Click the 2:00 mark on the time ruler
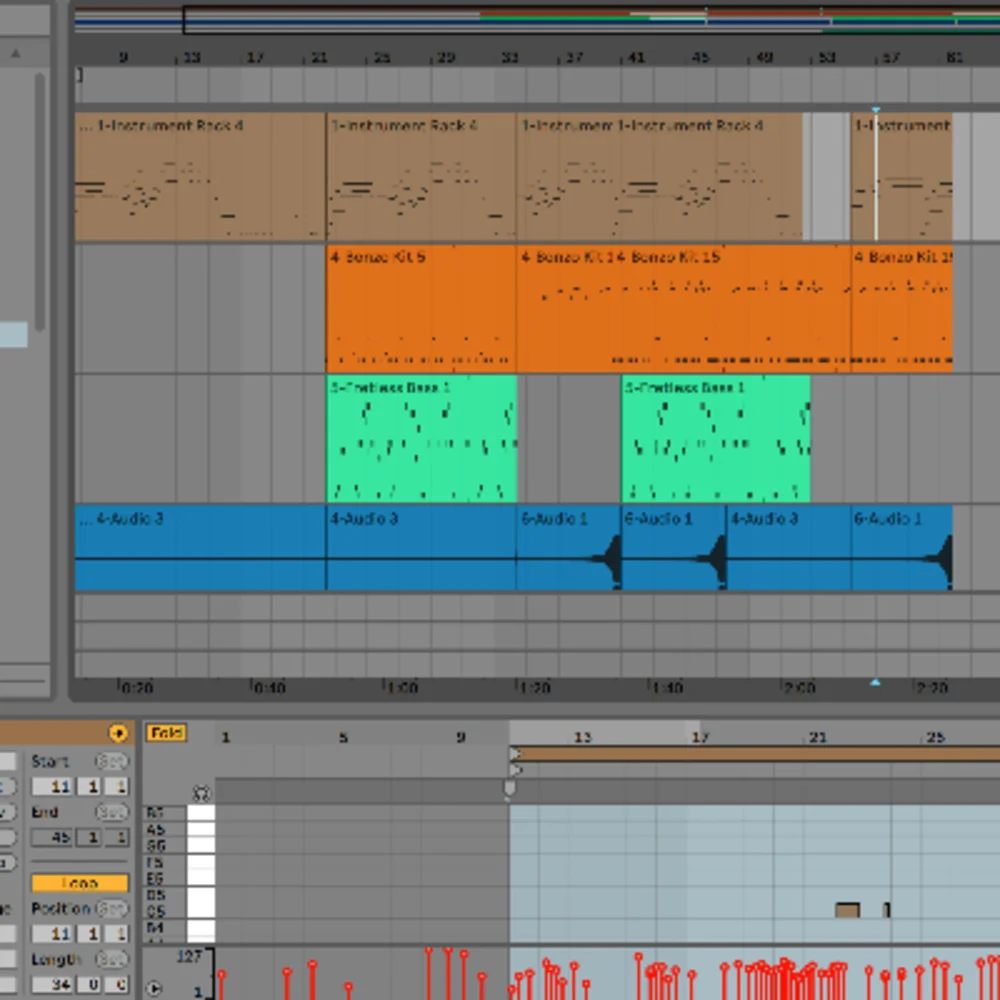Screen dimensions: 1000x1000 [798, 688]
